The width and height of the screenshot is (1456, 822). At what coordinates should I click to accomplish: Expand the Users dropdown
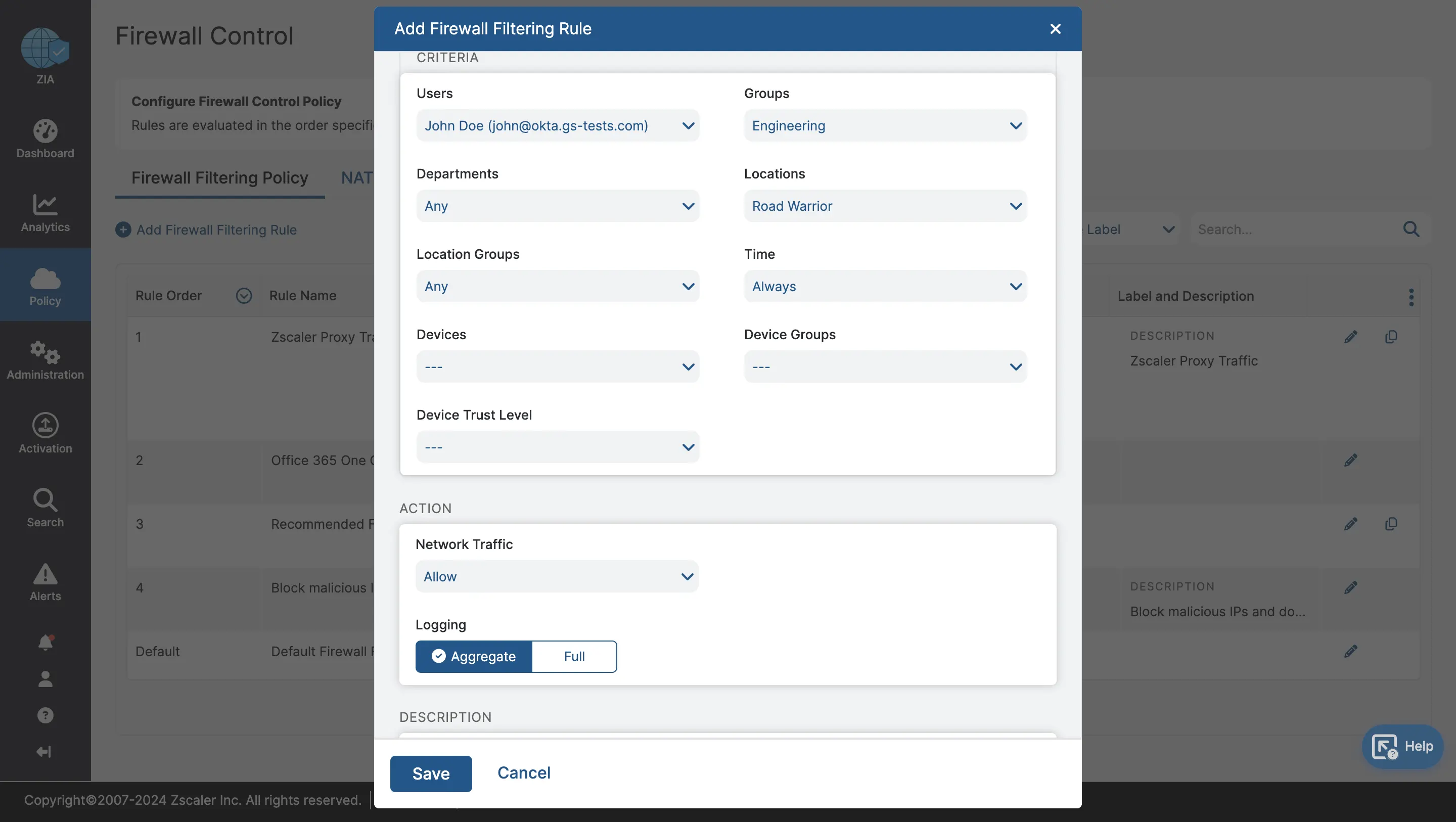point(557,125)
